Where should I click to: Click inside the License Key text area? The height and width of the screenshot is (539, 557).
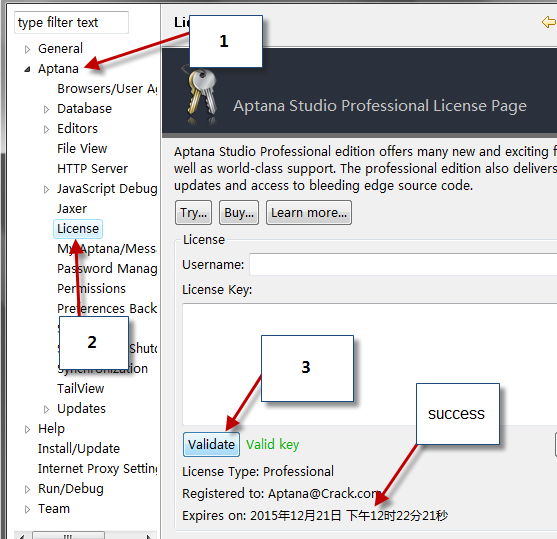click(370, 364)
